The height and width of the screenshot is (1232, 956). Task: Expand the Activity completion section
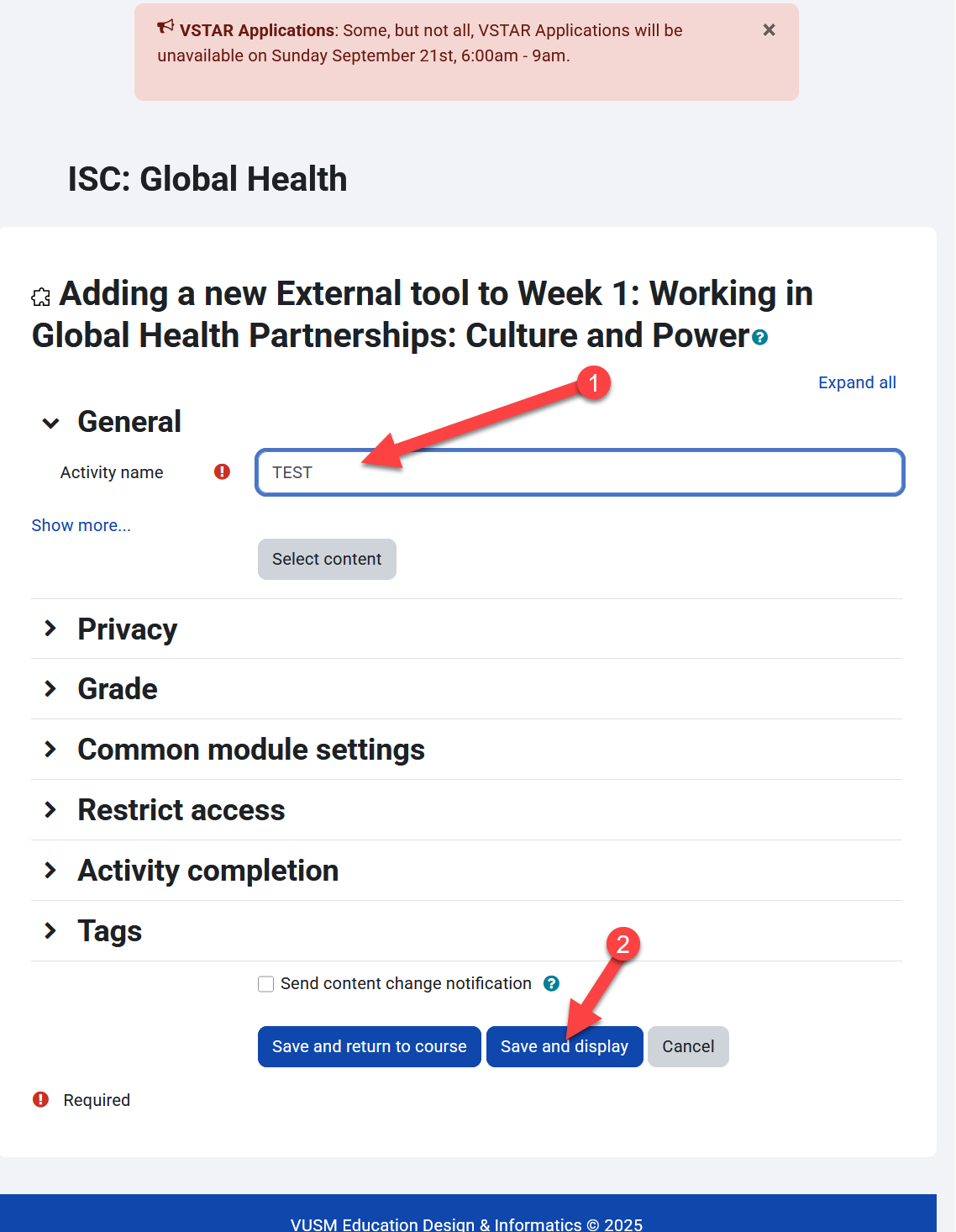point(51,871)
